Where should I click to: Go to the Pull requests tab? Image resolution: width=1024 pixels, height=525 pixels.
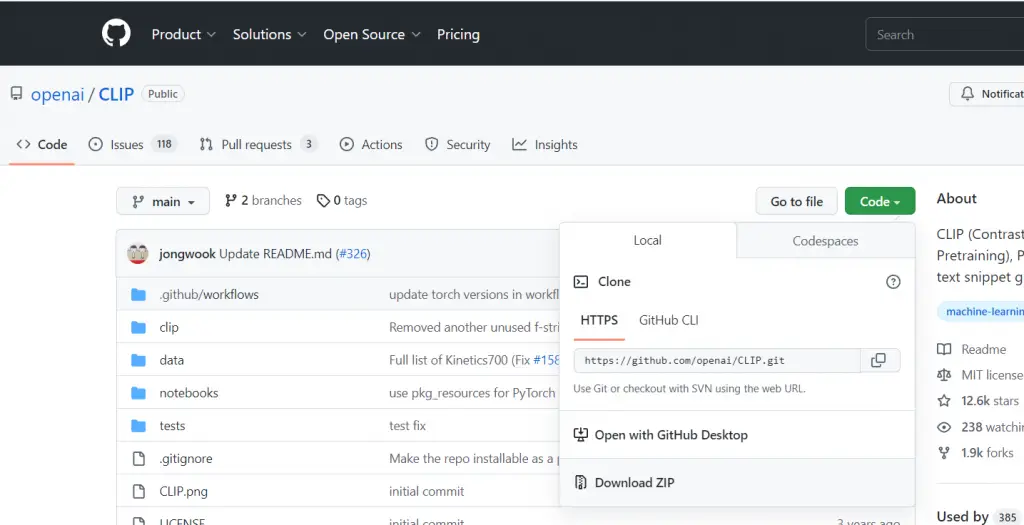(x=256, y=145)
